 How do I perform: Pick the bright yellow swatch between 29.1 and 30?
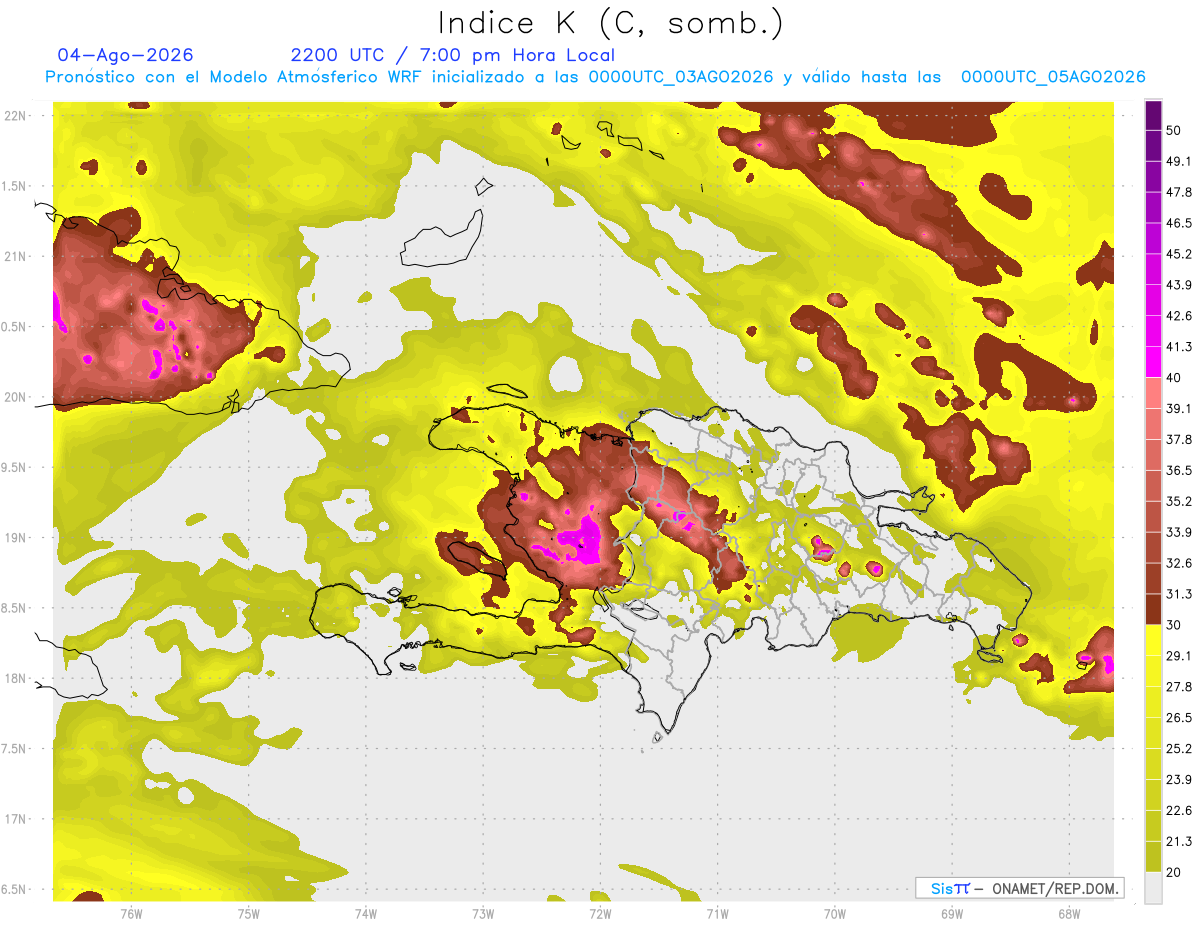coord(1153,640)
